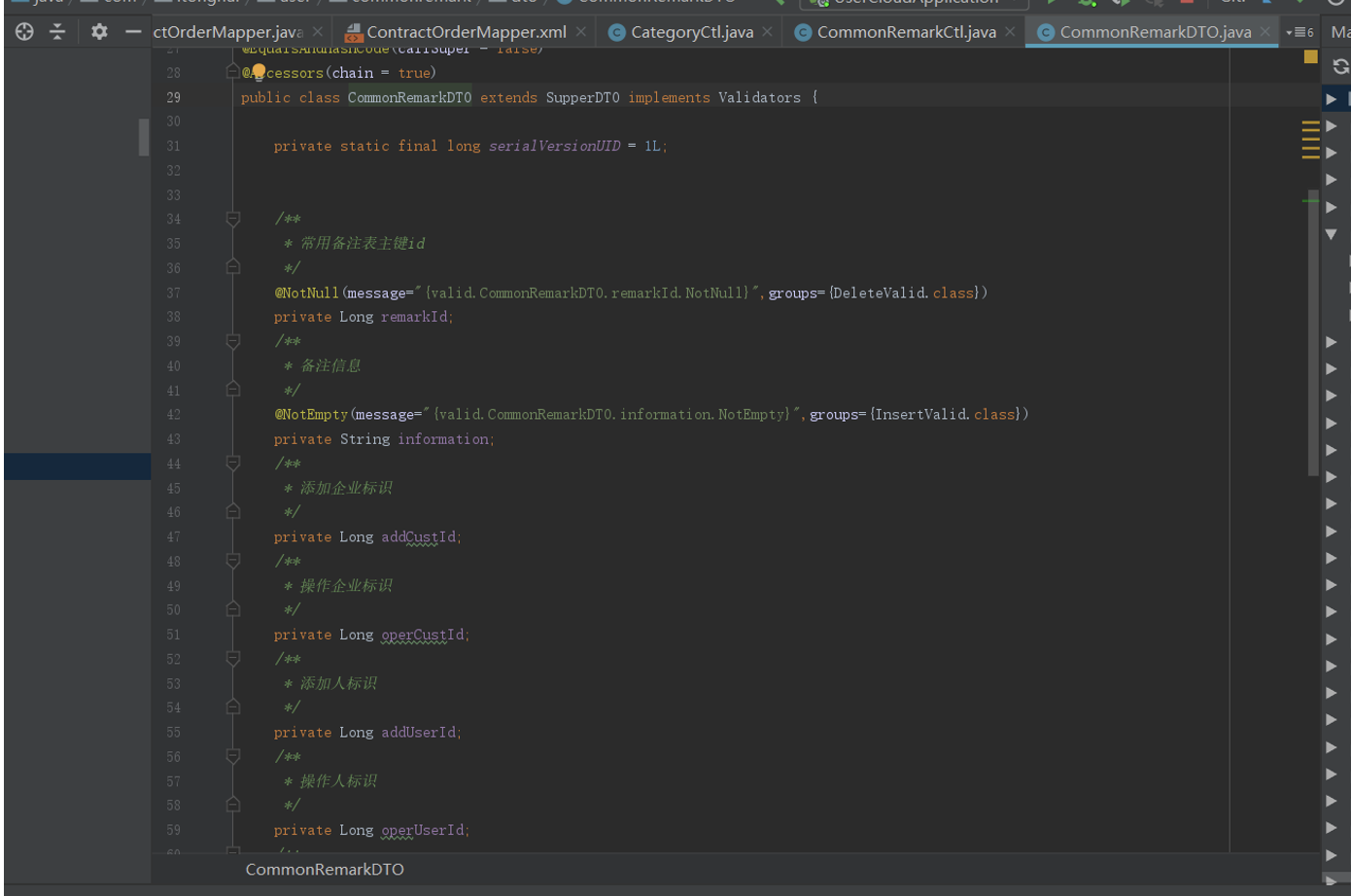Viewport: 1351px width, 896px height.
Task: Click the serialVersionUID field name
Action: click(x=554, y=146)
